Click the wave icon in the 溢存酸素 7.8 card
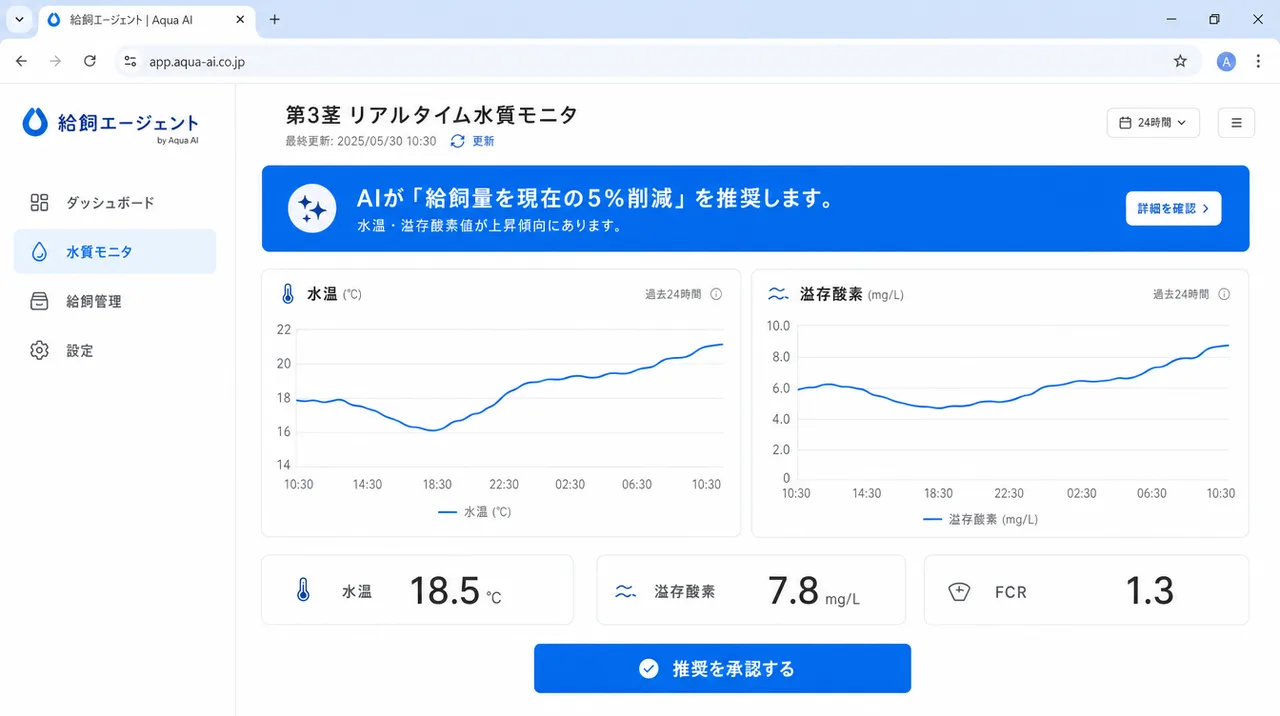The height and width of the screenshot is (716, 1280). tap(626, 591)
